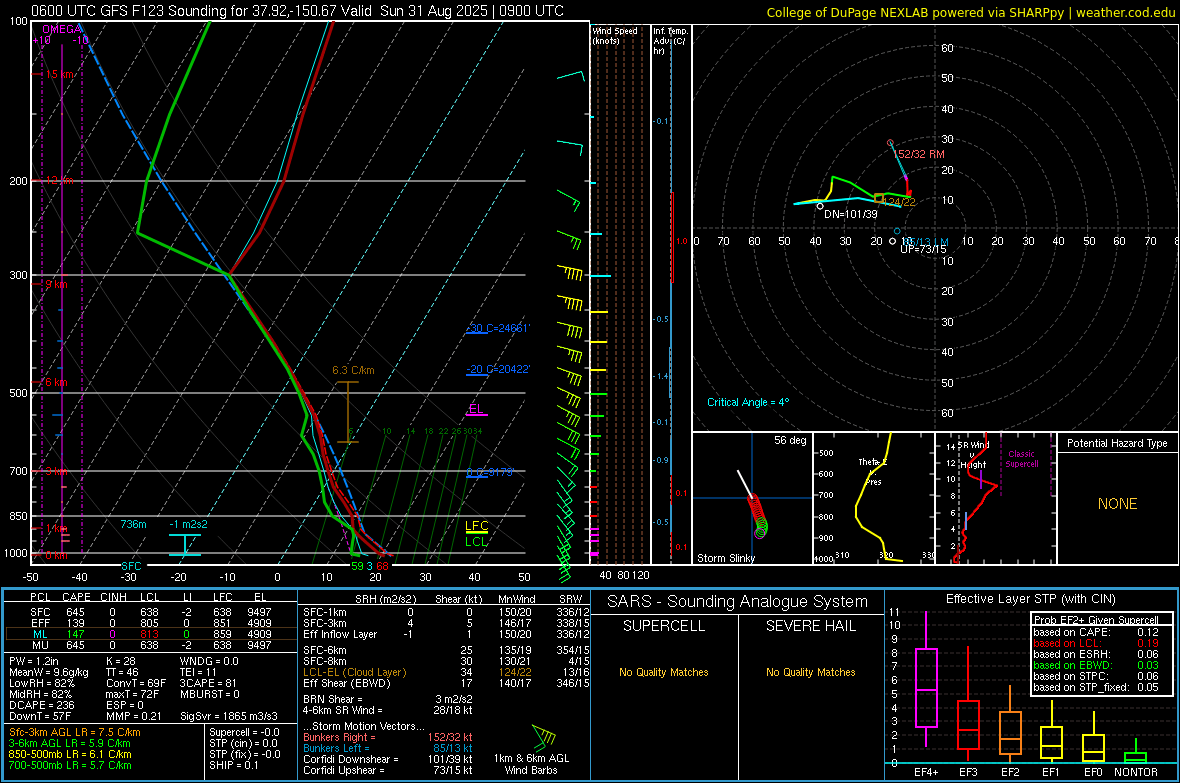Click the Critical Angle = 4° text
Screen dimensions: 1180x783
coord(748,402)
